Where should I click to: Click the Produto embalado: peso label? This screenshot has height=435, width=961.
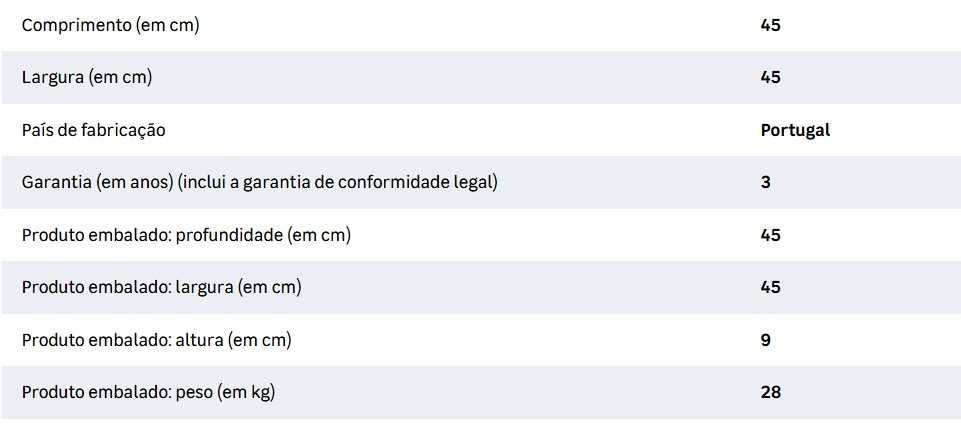[147, 393]
